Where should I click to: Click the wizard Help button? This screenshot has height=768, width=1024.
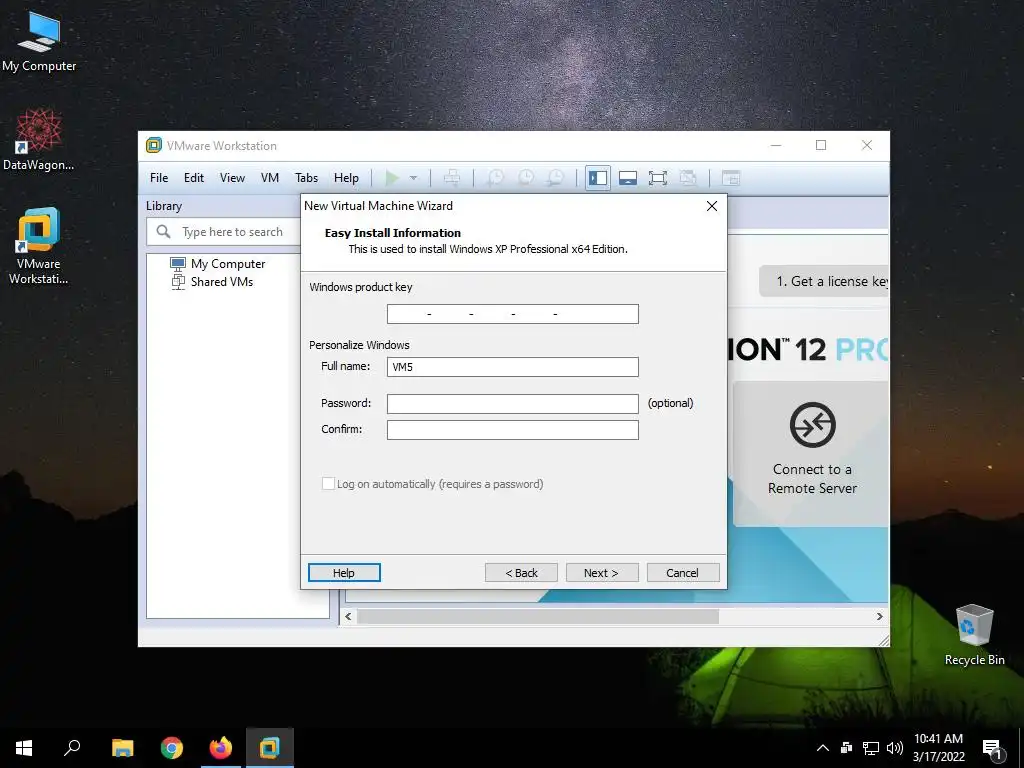344,573
